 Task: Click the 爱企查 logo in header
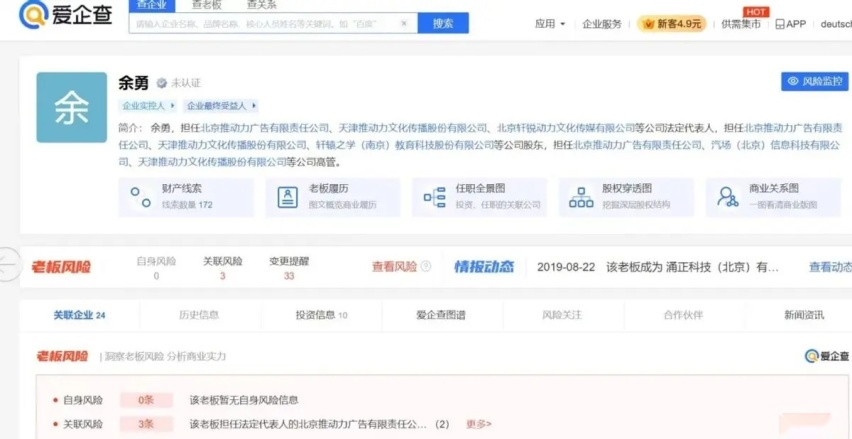click(66, 15)
